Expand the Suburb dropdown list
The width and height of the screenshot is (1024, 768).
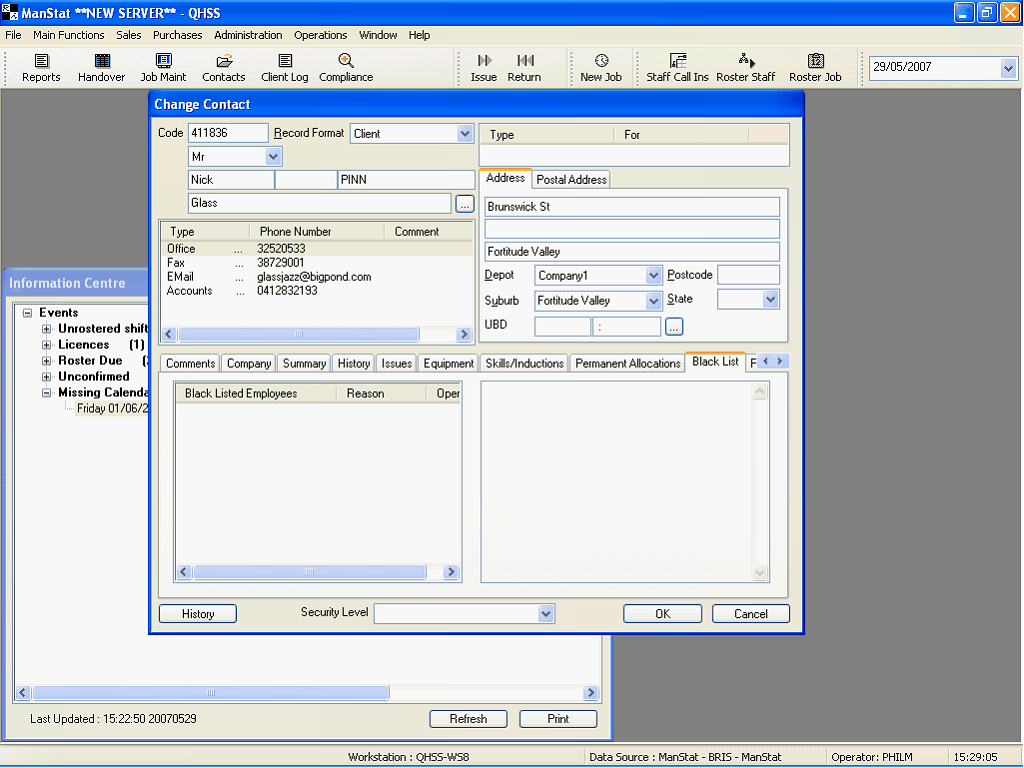[x=654, y=300]
